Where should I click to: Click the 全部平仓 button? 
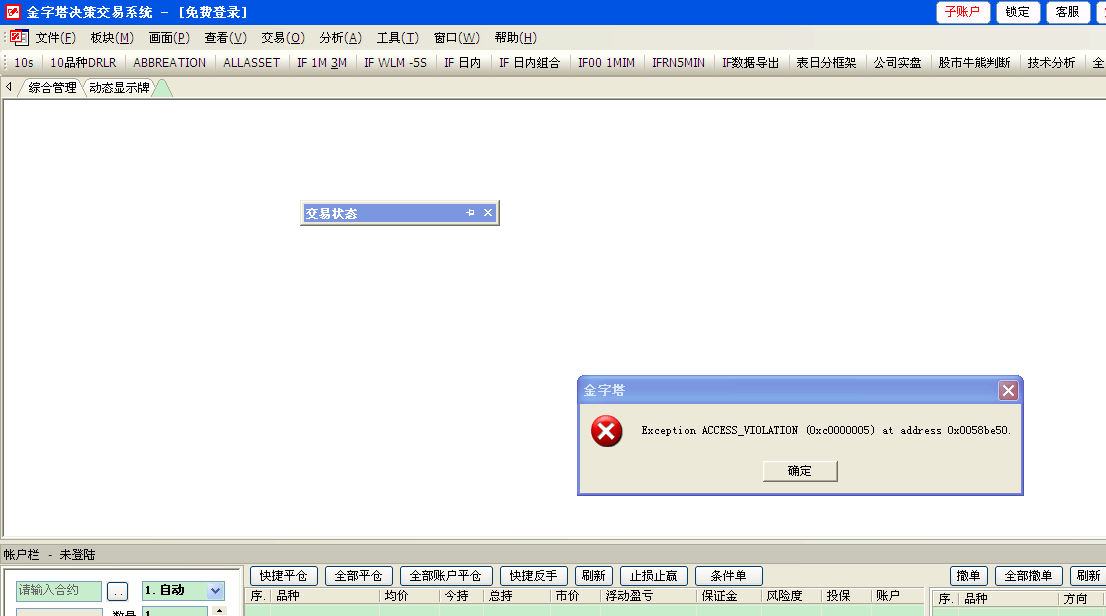tap(358, 576)
